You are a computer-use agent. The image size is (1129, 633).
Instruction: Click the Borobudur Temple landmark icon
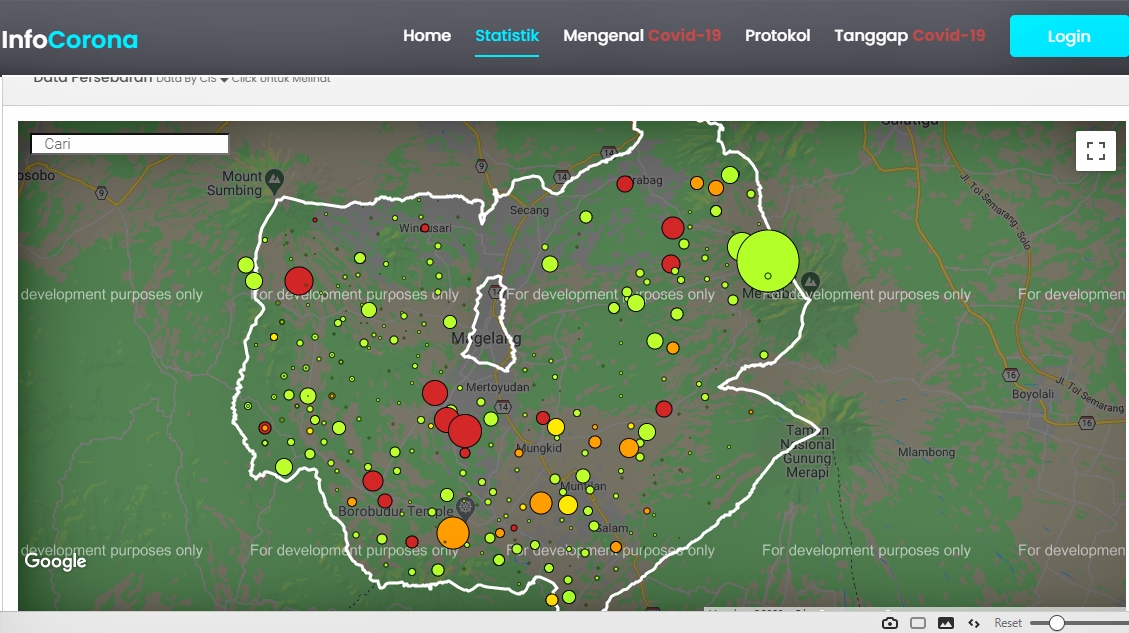point(466,507)
